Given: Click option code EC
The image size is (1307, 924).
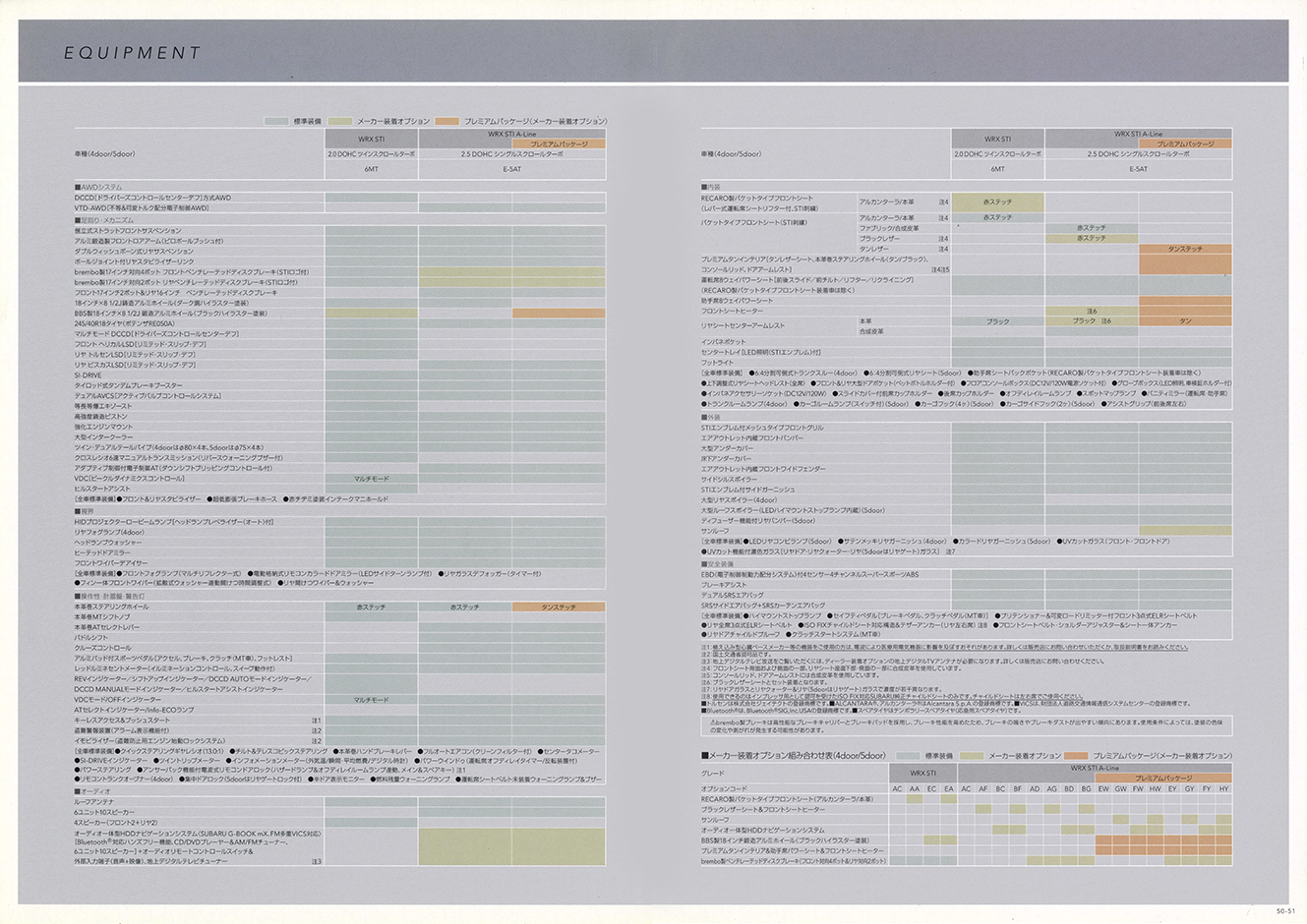Looking at the screenshot, I should point(931,789).
